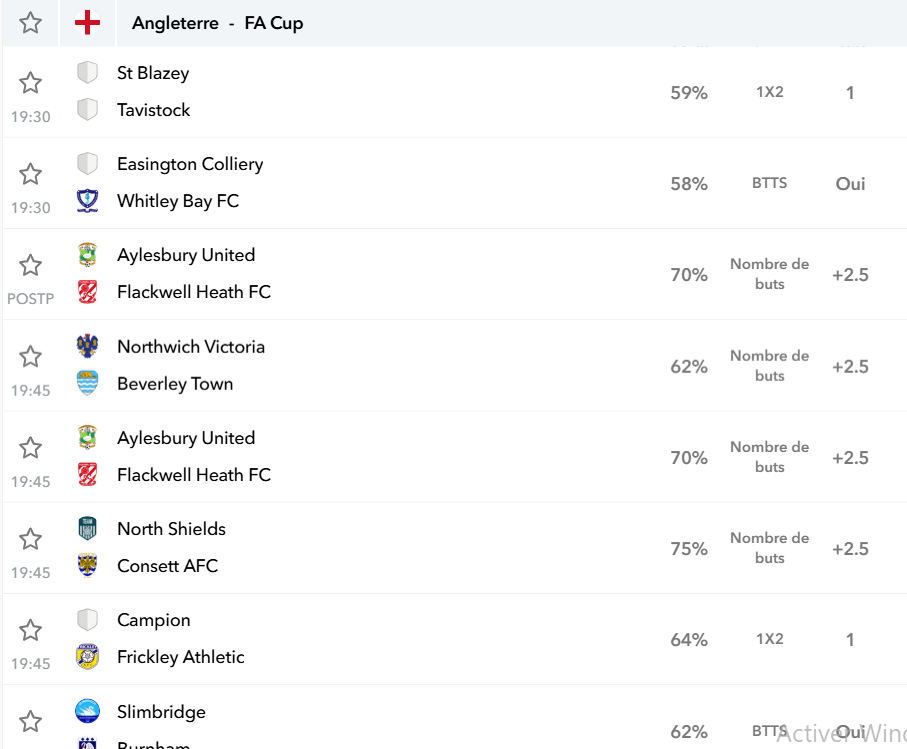This screenshot has width=907, height=749.
Task: Star the postponed Aylesbury United match
Action: (30, 265)
